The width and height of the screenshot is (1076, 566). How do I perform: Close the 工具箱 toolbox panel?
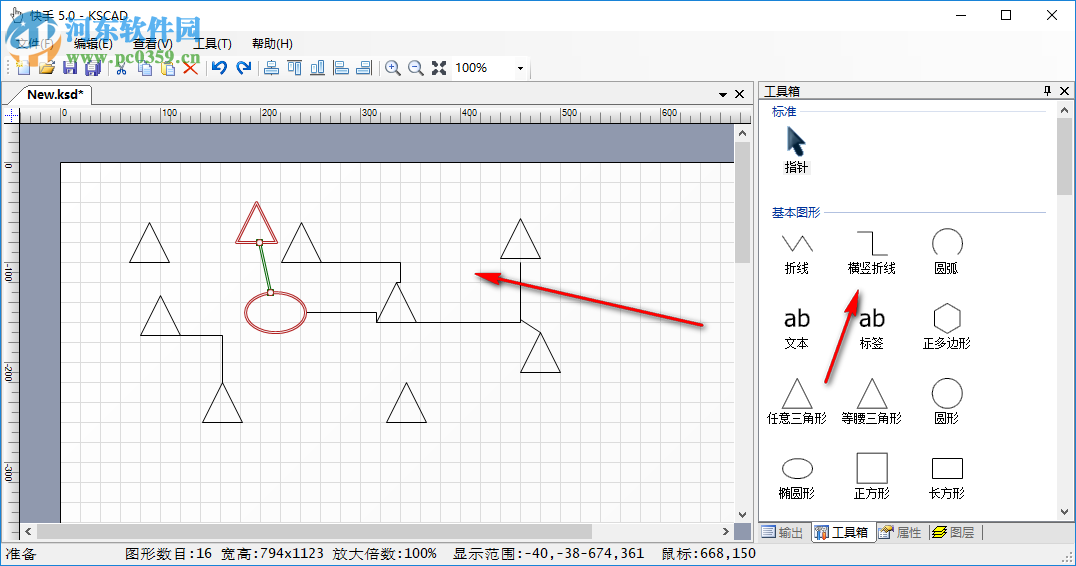[x=1064, y=91]
